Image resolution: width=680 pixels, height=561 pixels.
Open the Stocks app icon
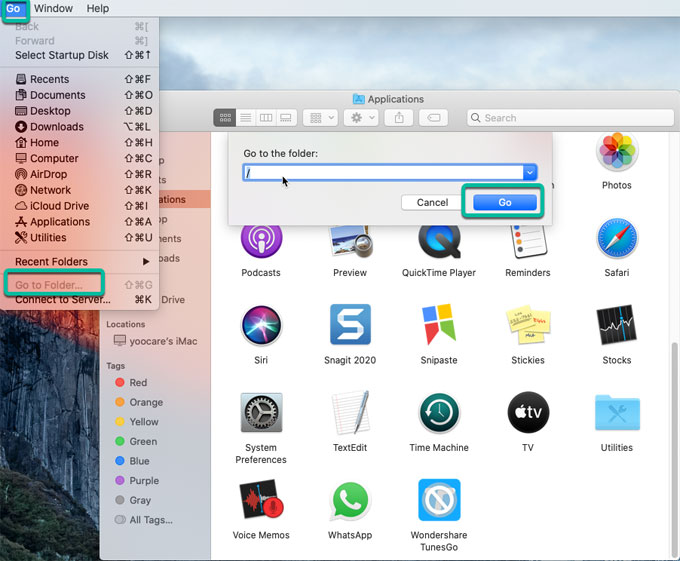pyautogui.click(x=617, y=325)
